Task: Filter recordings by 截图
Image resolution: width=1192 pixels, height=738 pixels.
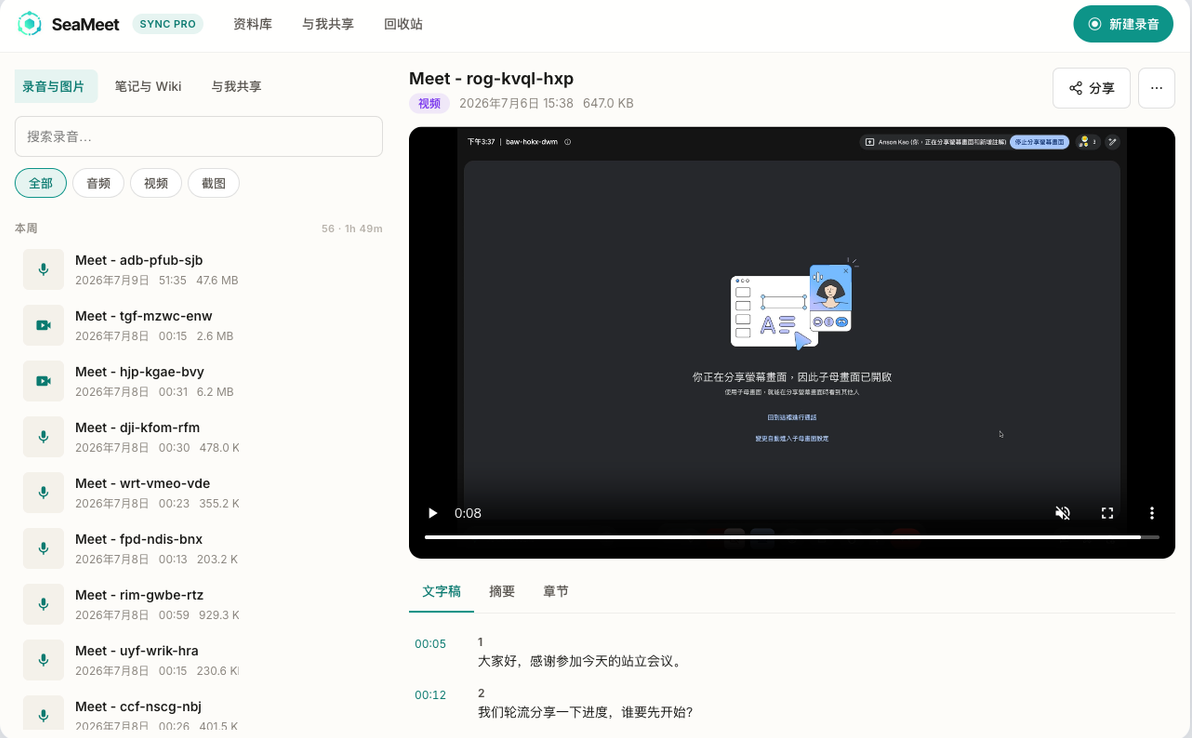Action: point(214,183)
